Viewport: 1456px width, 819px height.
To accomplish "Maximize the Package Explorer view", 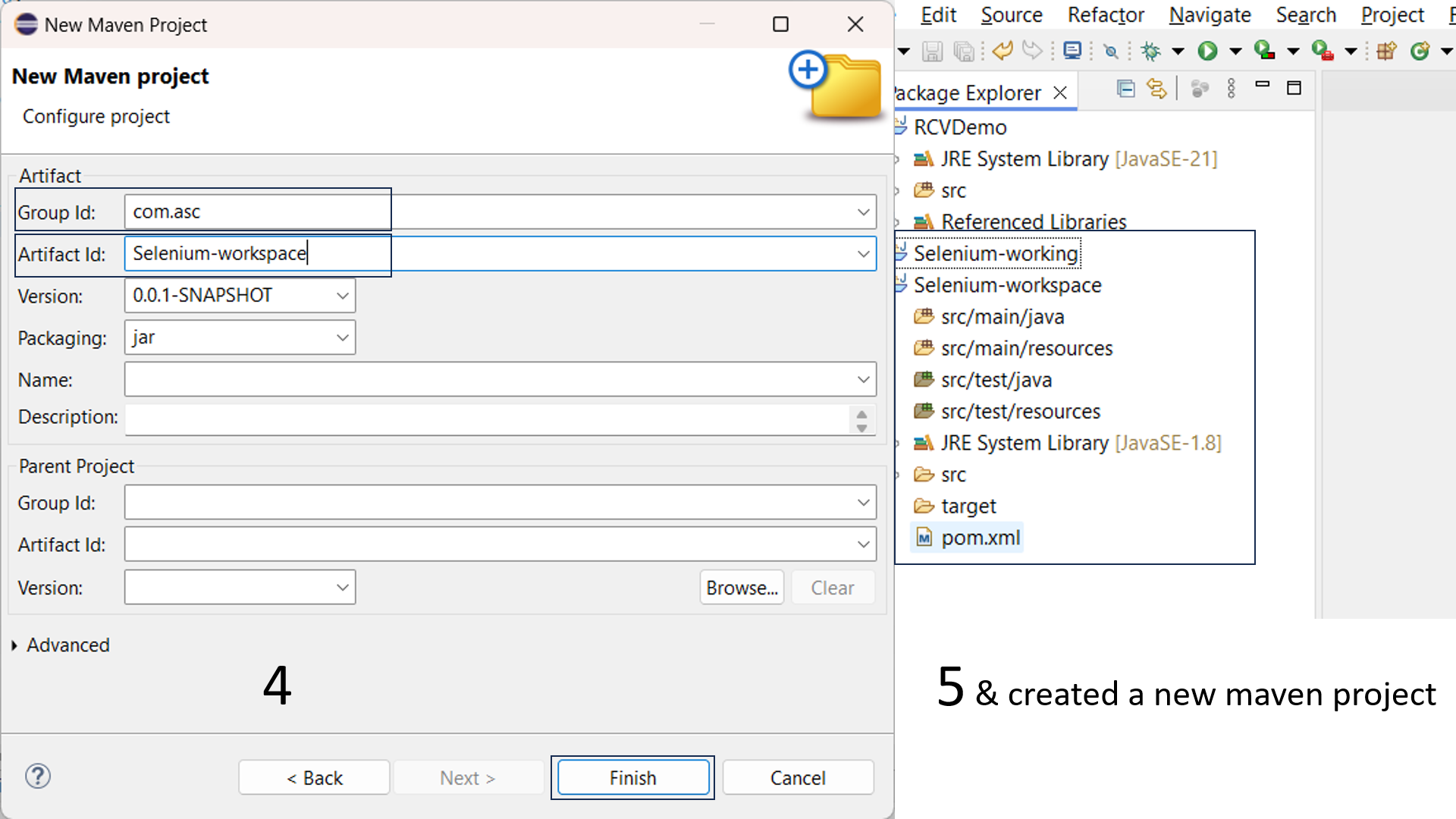I will pyautogui.click(x=1294, y=87).
